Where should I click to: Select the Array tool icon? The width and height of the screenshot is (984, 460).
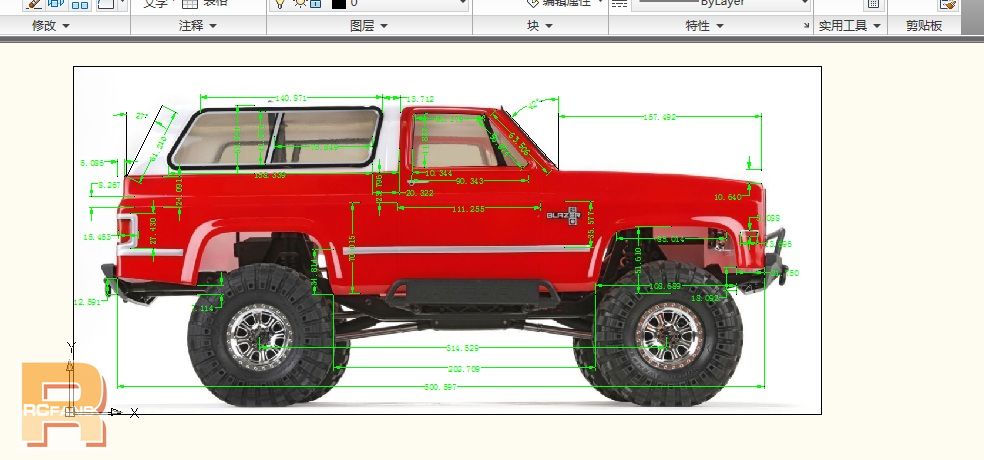click(81, 4)
